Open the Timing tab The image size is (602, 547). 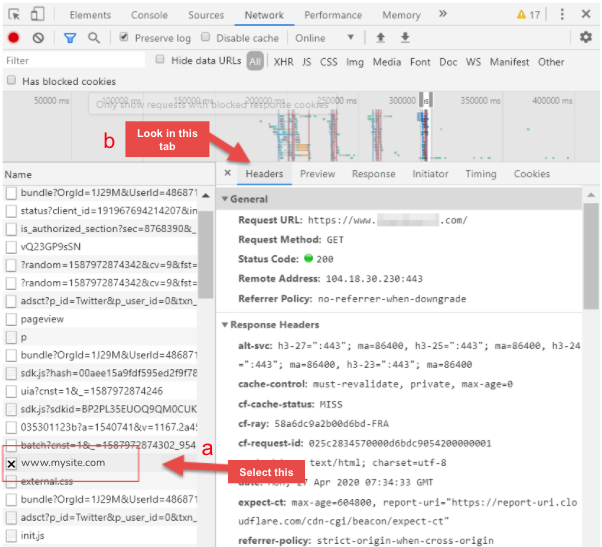[481, 174]
